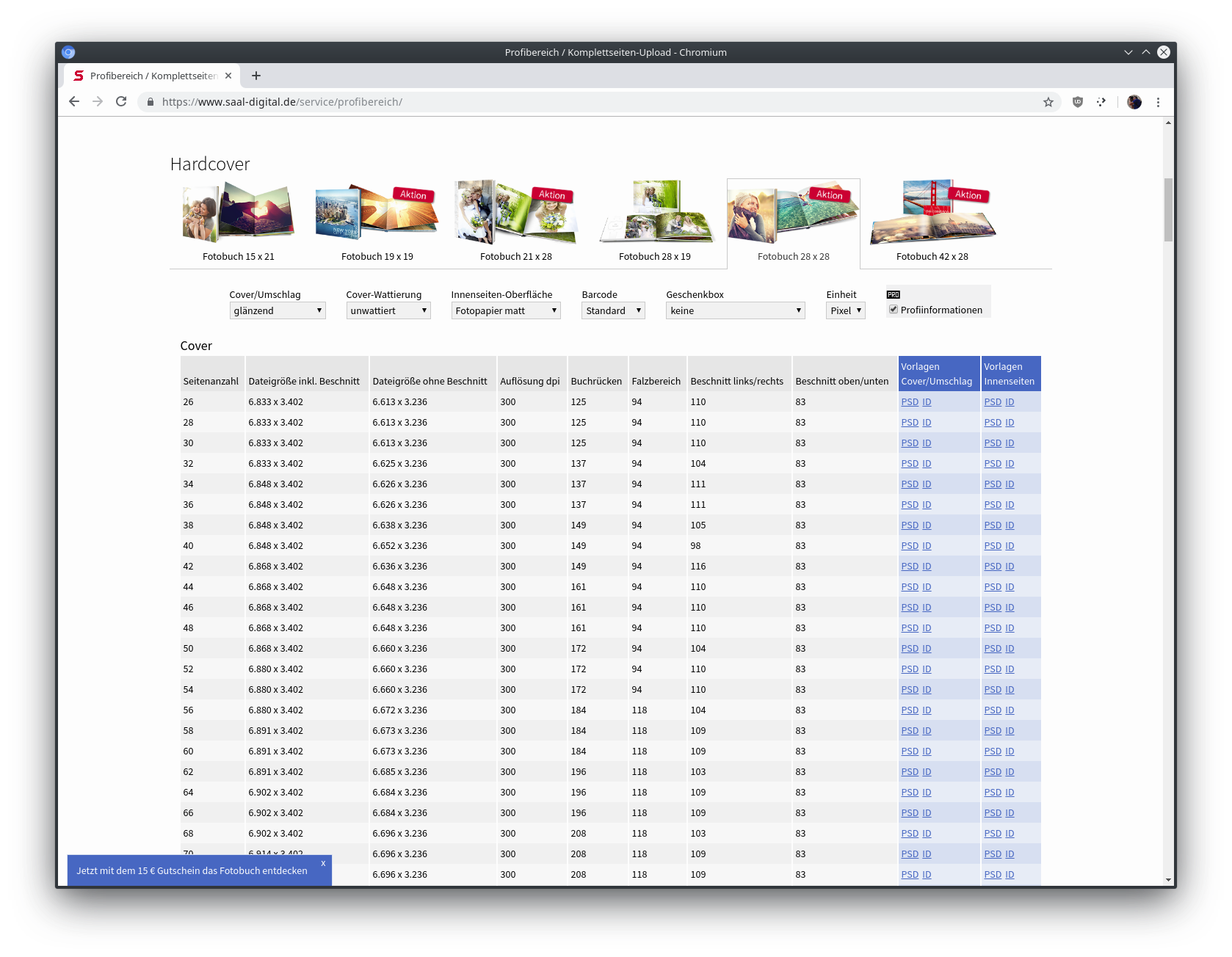
Task: Reload the page with the refresh icon
Action: click(121, 102)
